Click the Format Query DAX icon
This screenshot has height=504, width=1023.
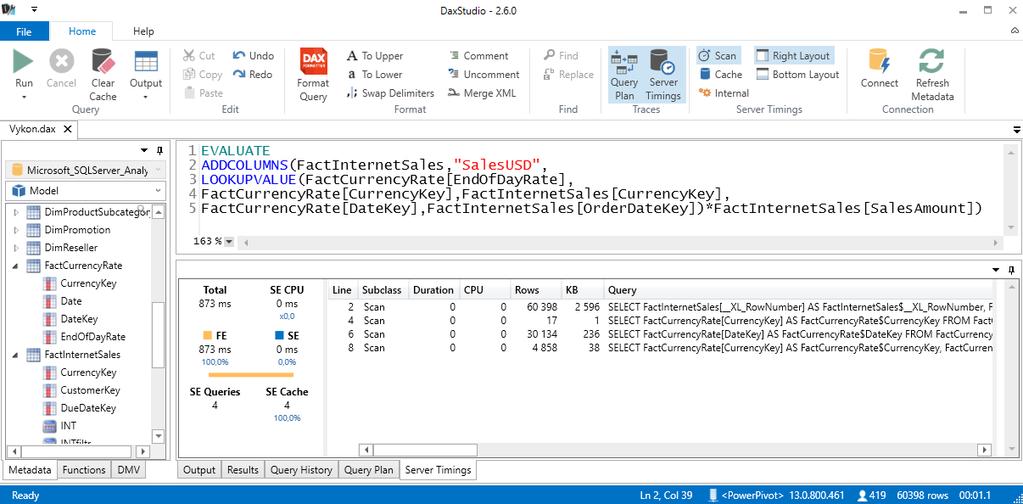pos(313,61)
